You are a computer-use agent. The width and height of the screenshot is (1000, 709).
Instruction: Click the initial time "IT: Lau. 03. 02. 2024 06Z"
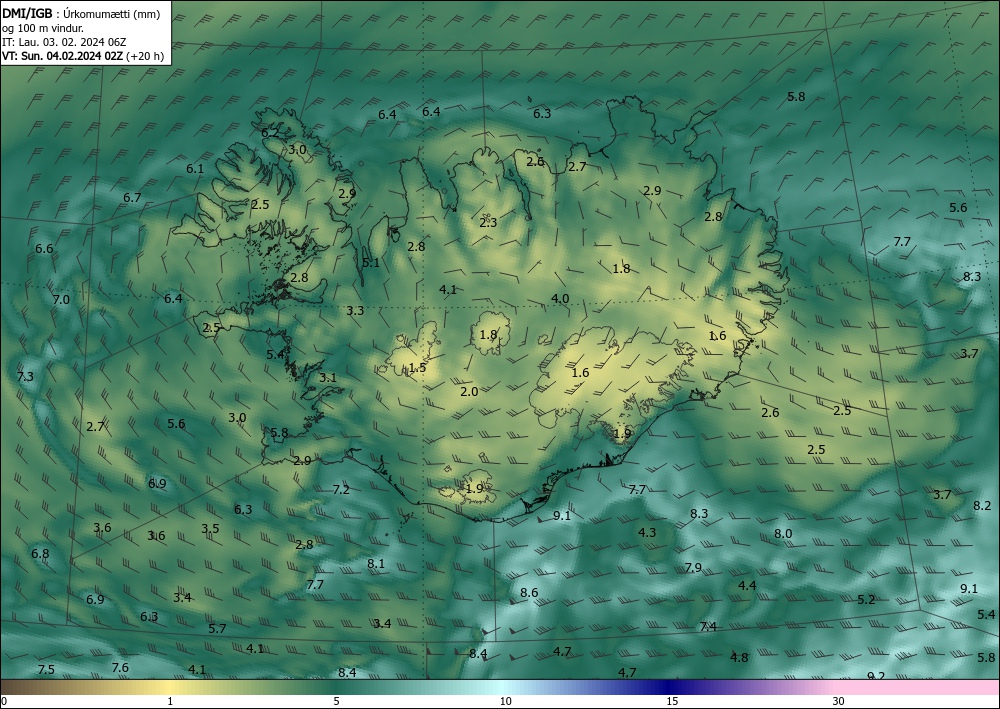tap(64, 42)
